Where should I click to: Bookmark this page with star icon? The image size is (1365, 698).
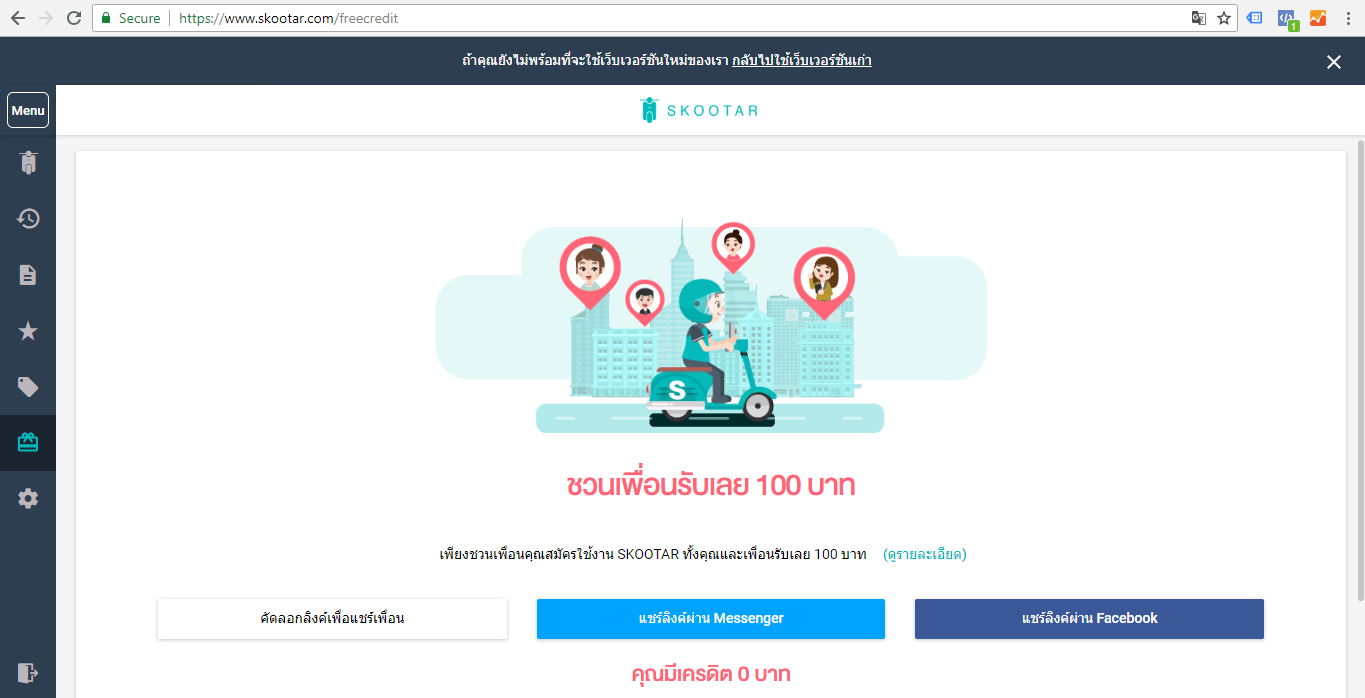pos(1224,18)
